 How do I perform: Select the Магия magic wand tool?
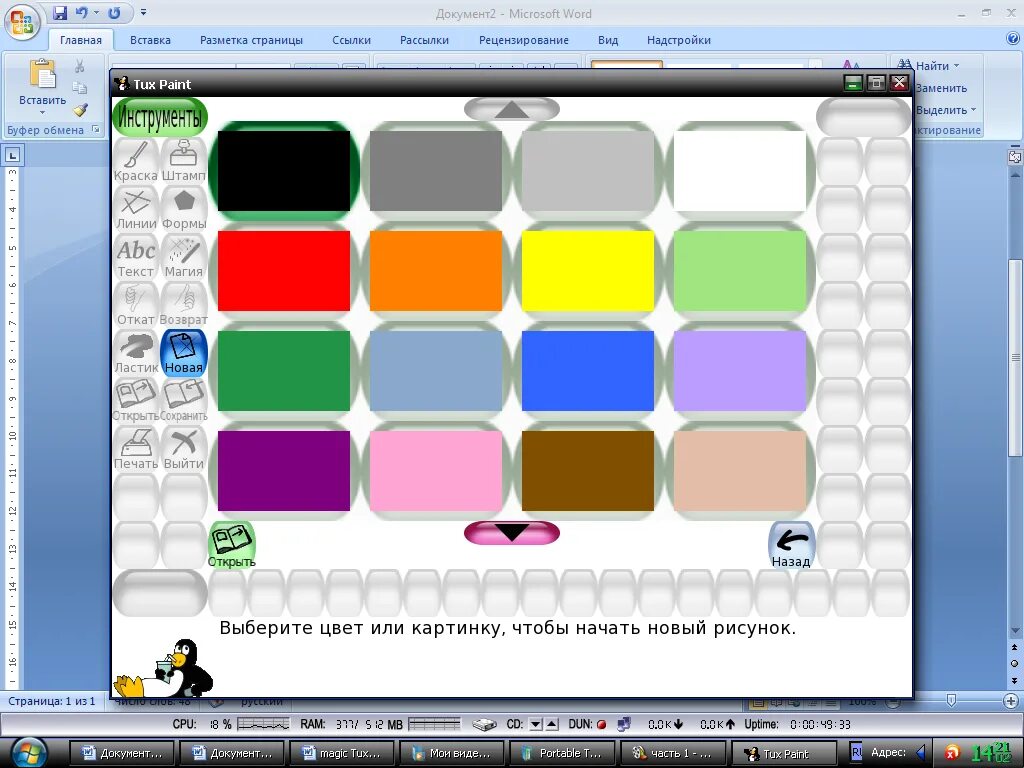[x=184, y=257]
